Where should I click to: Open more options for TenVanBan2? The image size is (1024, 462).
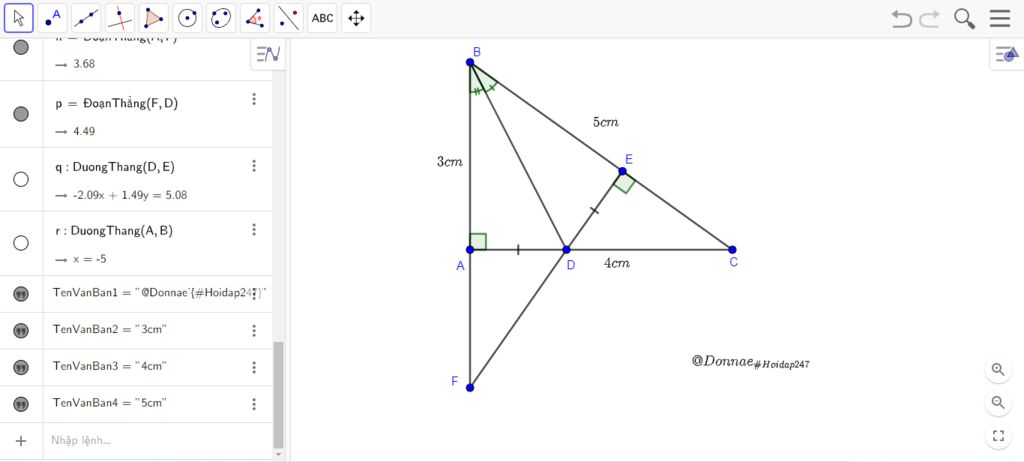254,331
